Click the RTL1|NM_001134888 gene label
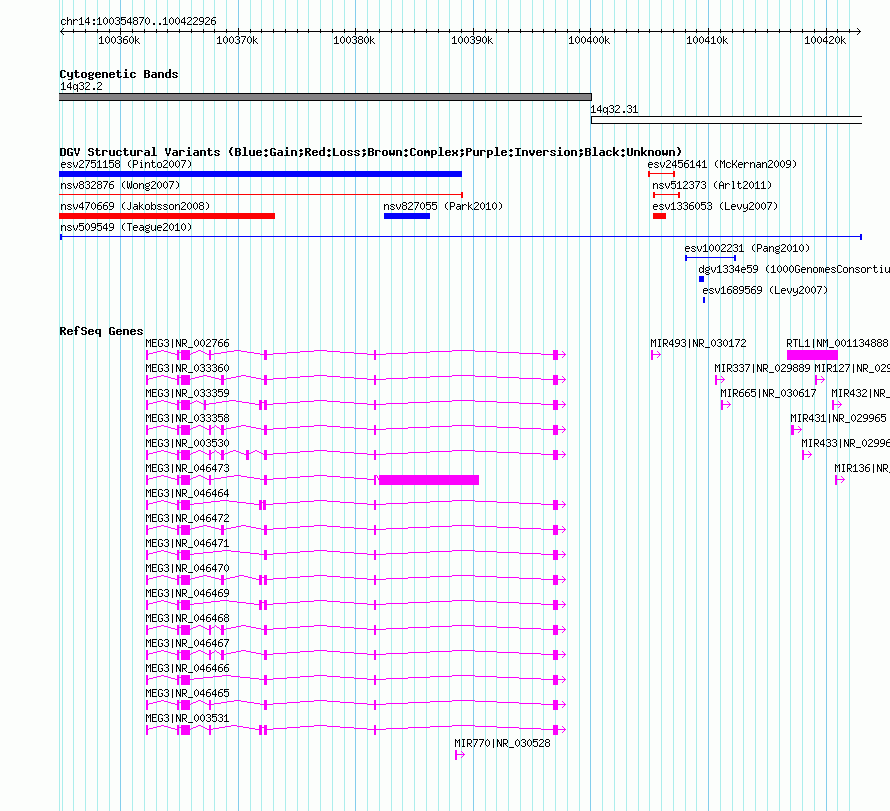 837,344
